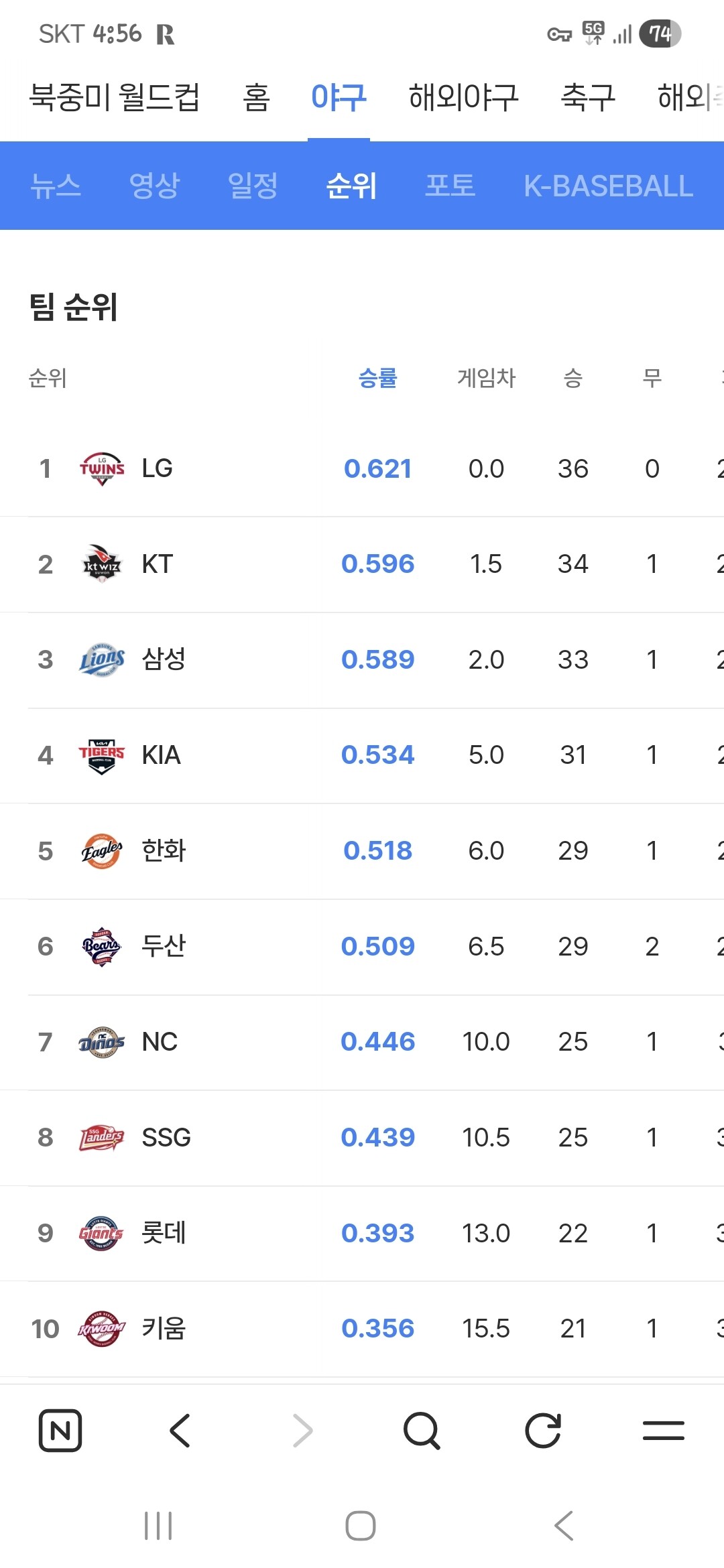The image size is (724, 1568).
Task: Switch to the 축구 tab
Action: click(x=588, y=98)
